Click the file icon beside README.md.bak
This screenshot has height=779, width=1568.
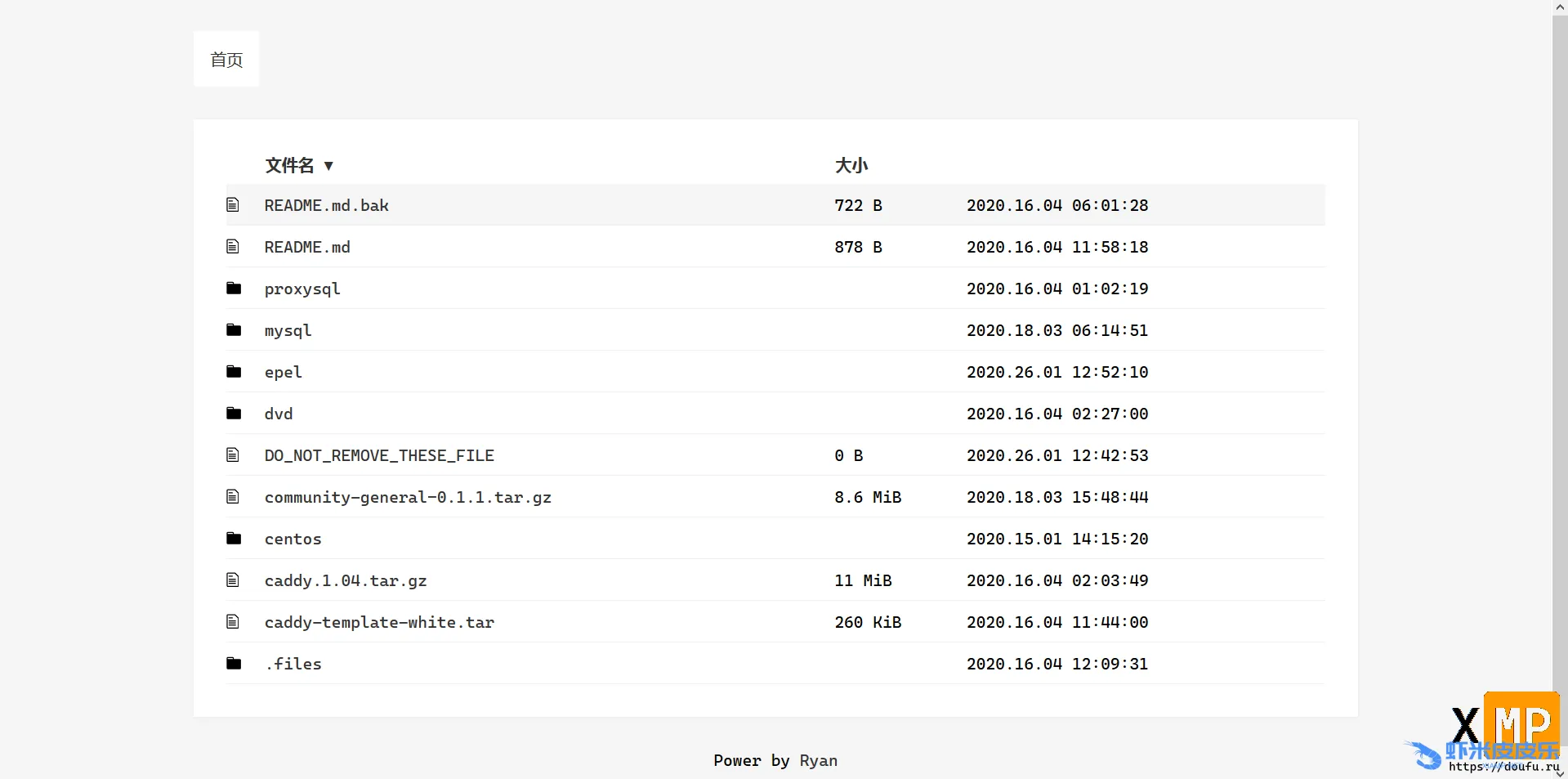(233, 204)
